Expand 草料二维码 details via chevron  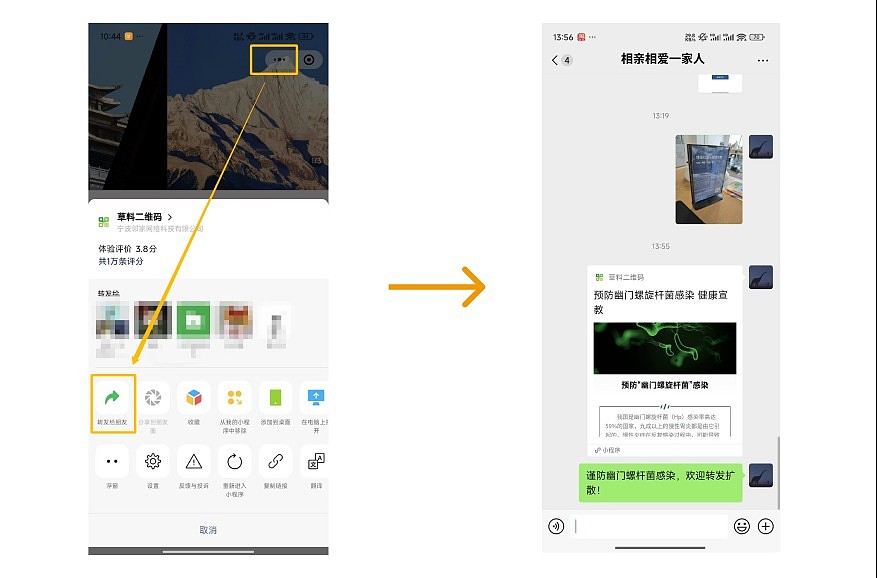(170, 217)
